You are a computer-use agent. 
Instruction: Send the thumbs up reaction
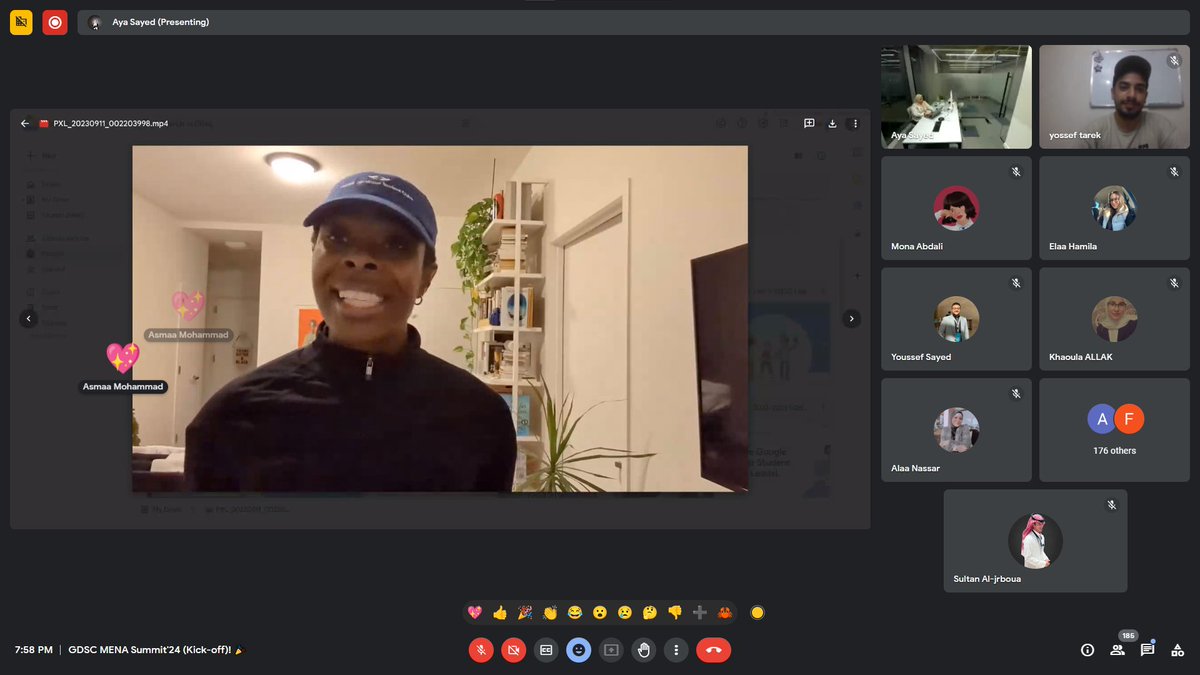pos(500,613)
